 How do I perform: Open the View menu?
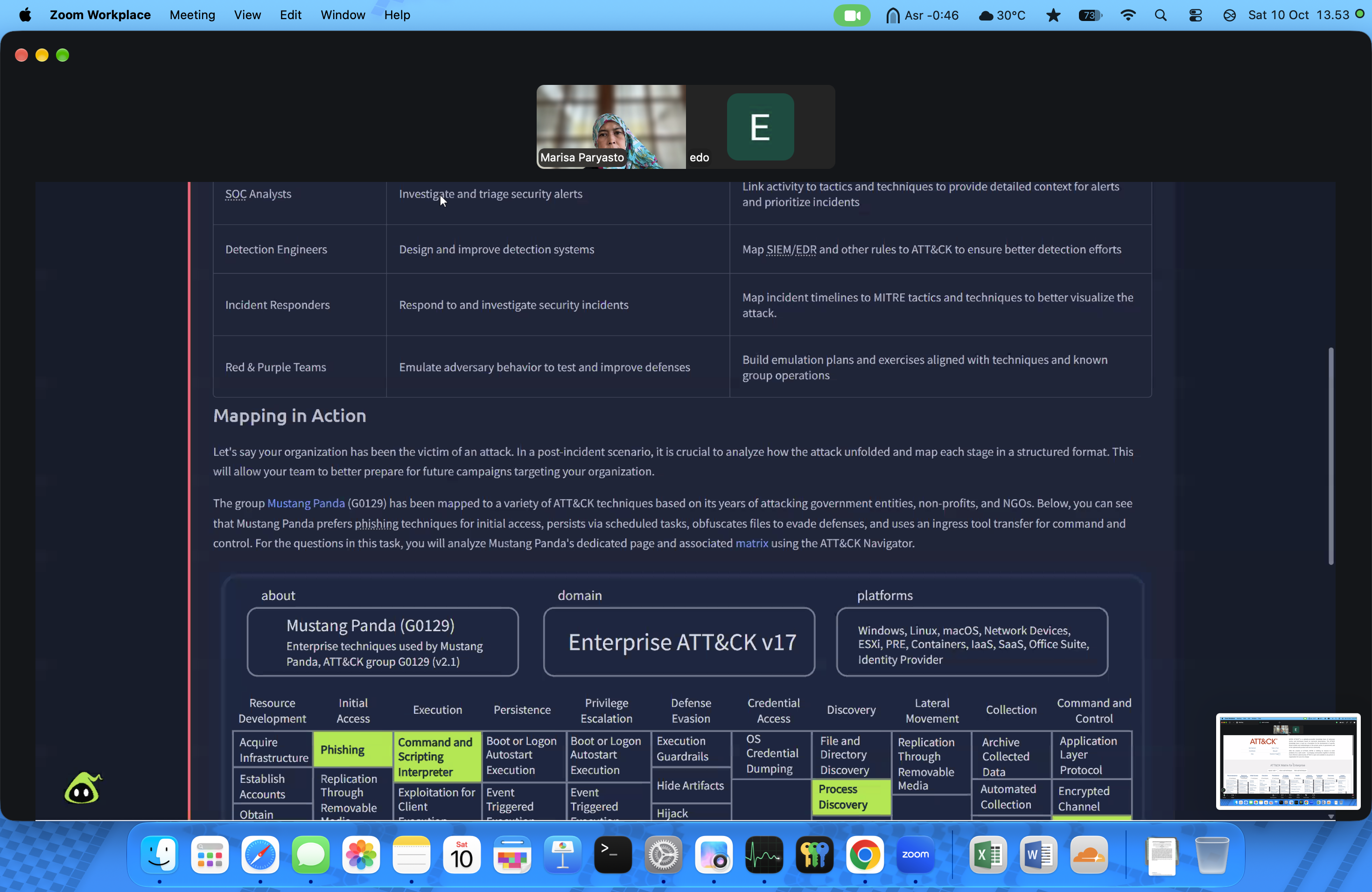(x=247, y=15)
